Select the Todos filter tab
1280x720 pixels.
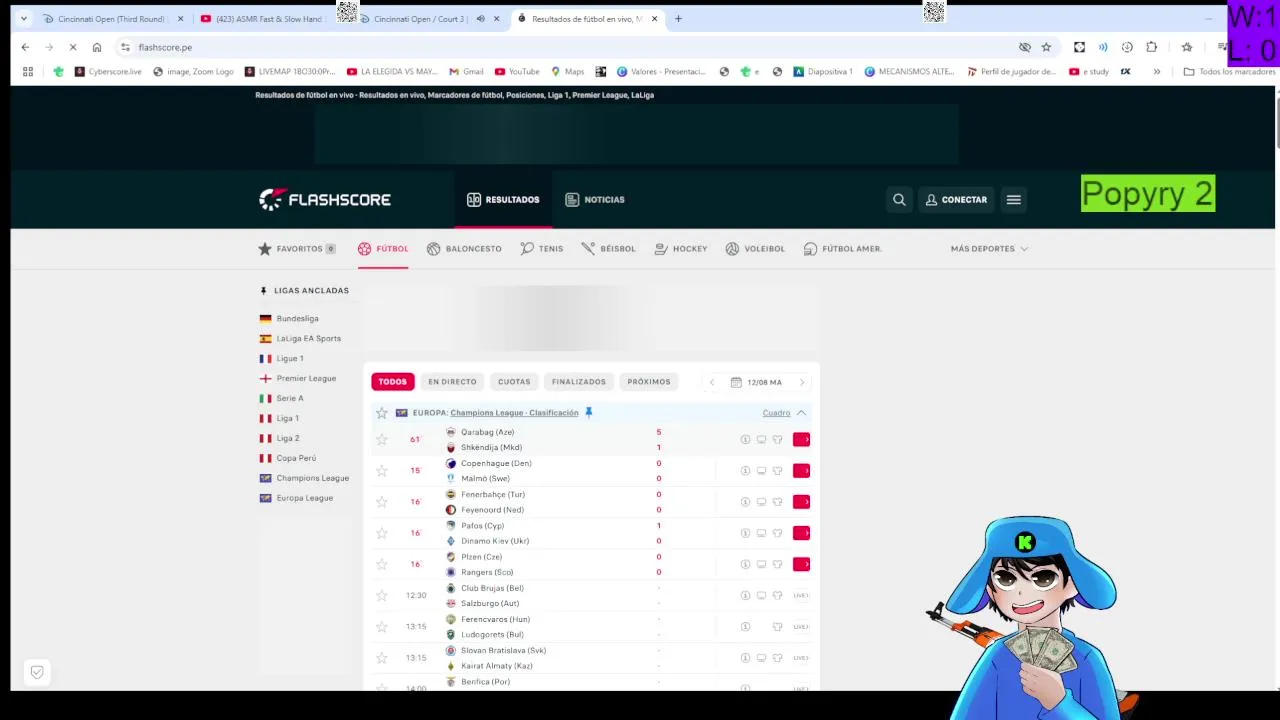pos(393,382)
